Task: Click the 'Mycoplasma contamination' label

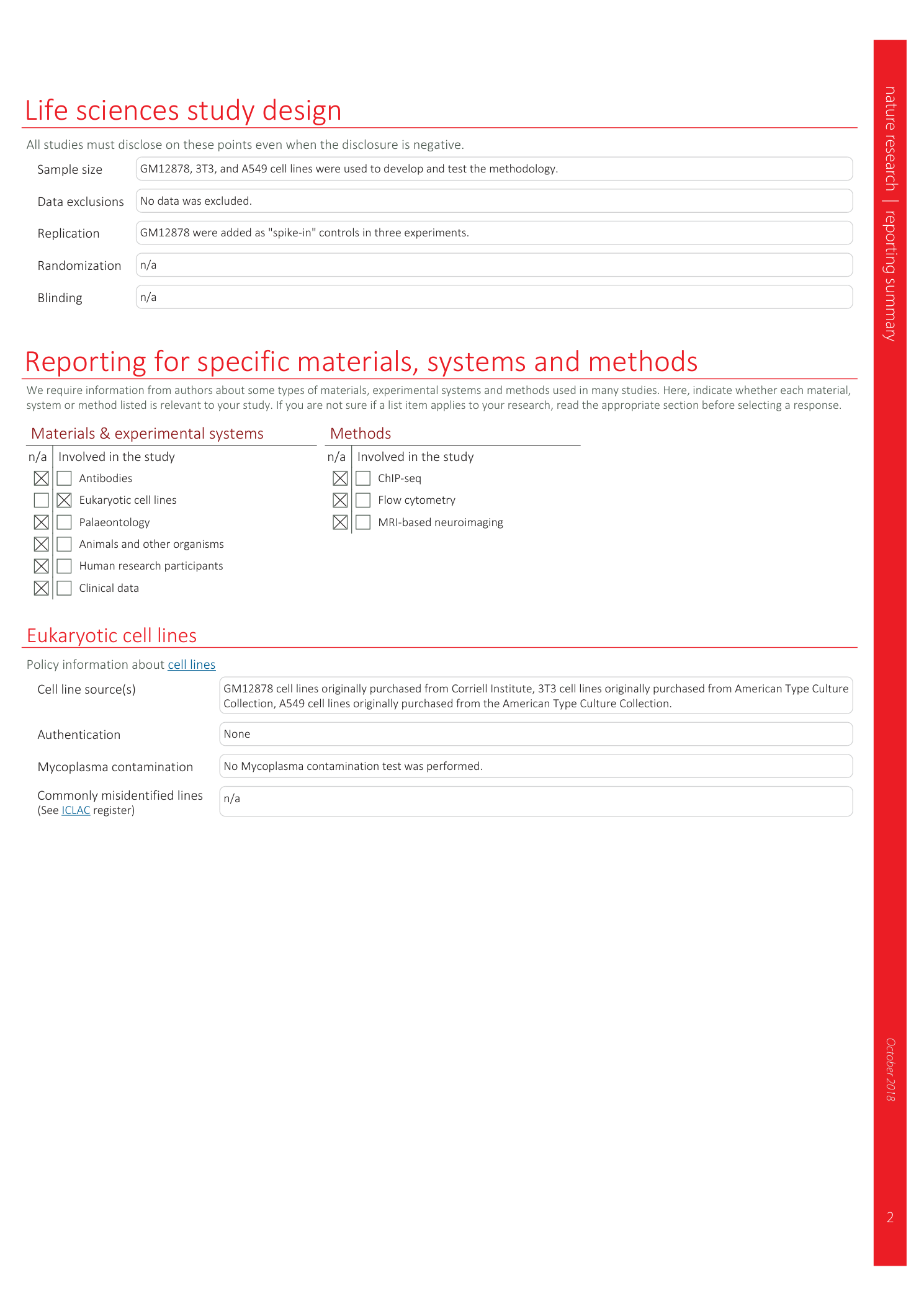Action: (x=115, y=767)
